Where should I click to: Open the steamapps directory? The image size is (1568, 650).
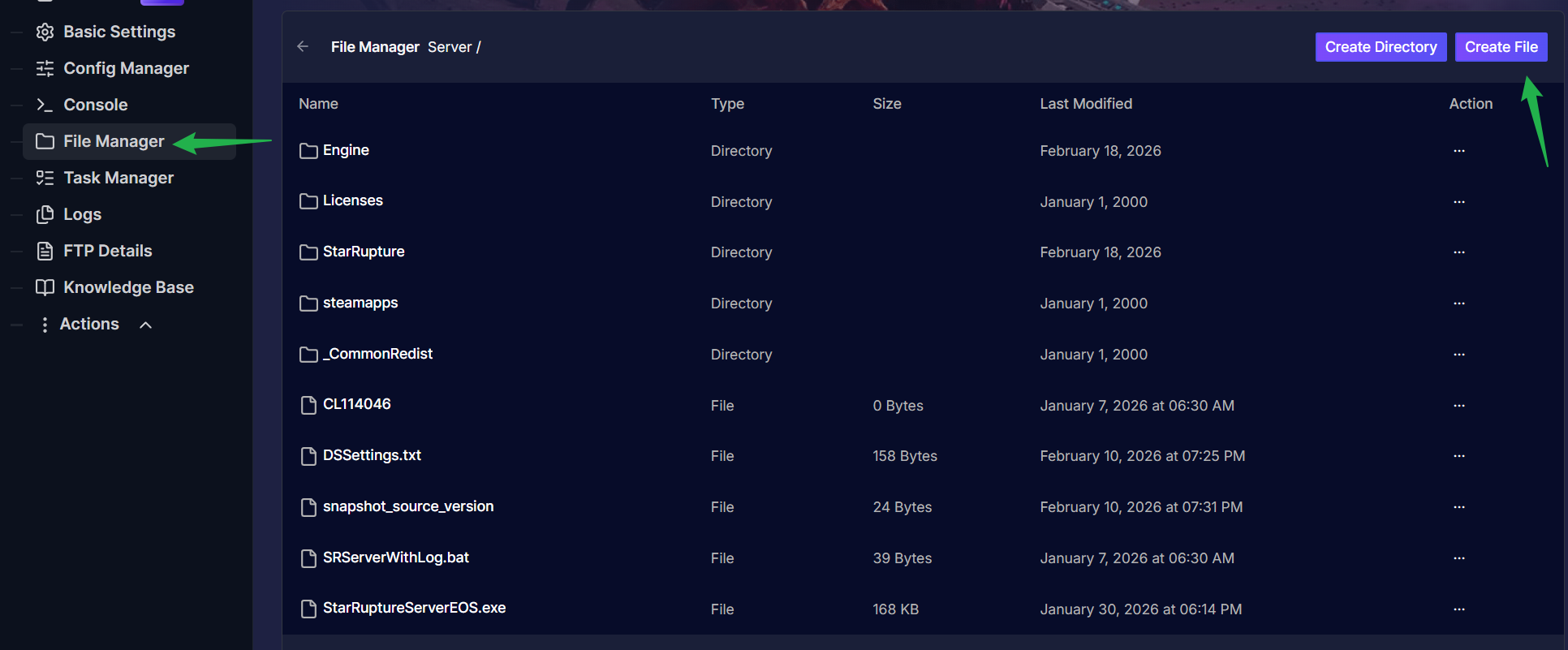360,303
